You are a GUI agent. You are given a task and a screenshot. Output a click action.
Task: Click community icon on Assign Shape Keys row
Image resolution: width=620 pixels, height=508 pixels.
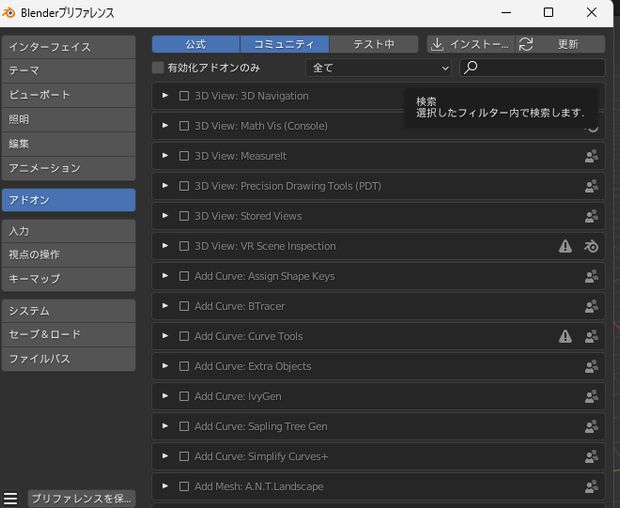point(591,276)
